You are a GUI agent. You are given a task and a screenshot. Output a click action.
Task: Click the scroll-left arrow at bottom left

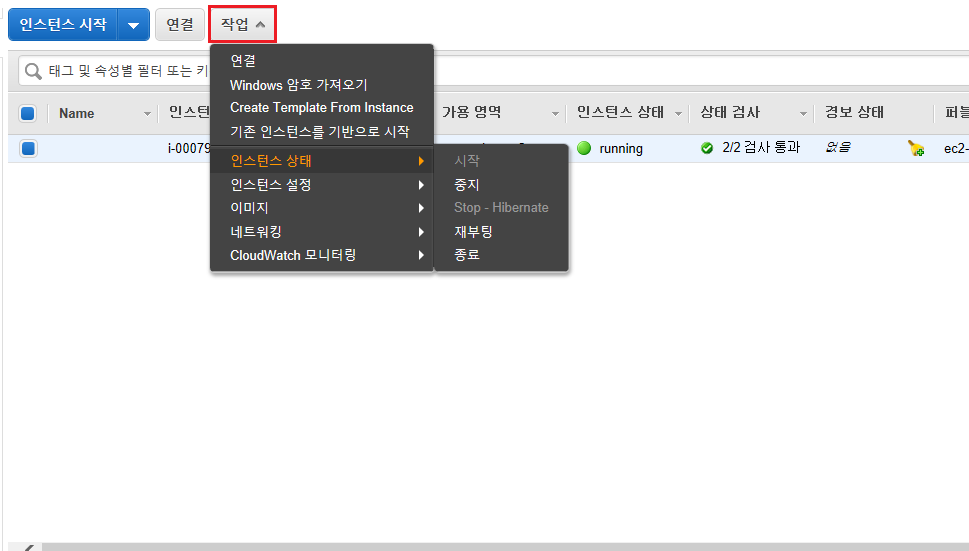(x=27, y=547)
